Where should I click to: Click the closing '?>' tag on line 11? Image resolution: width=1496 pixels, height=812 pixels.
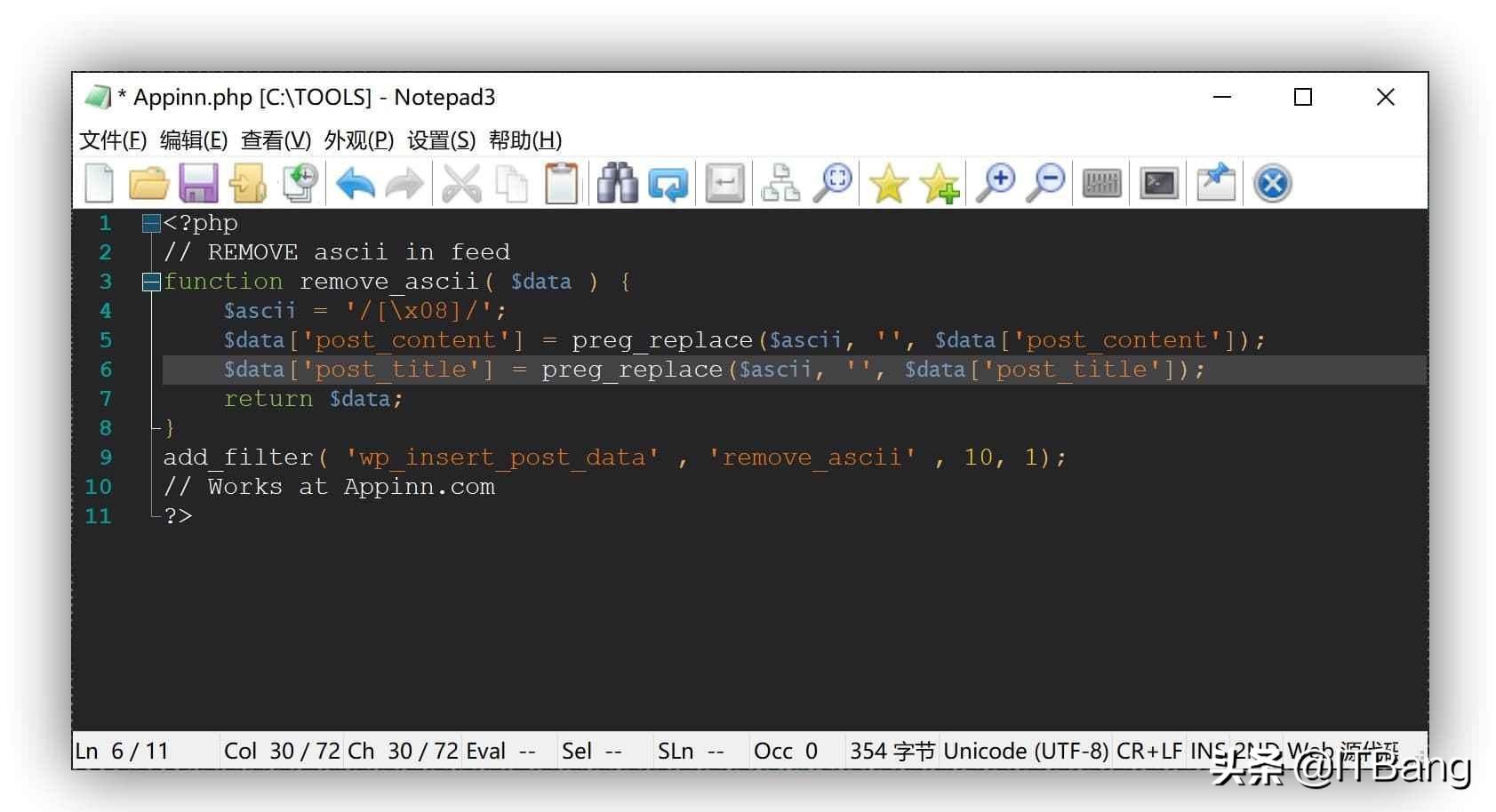(178, 516)
